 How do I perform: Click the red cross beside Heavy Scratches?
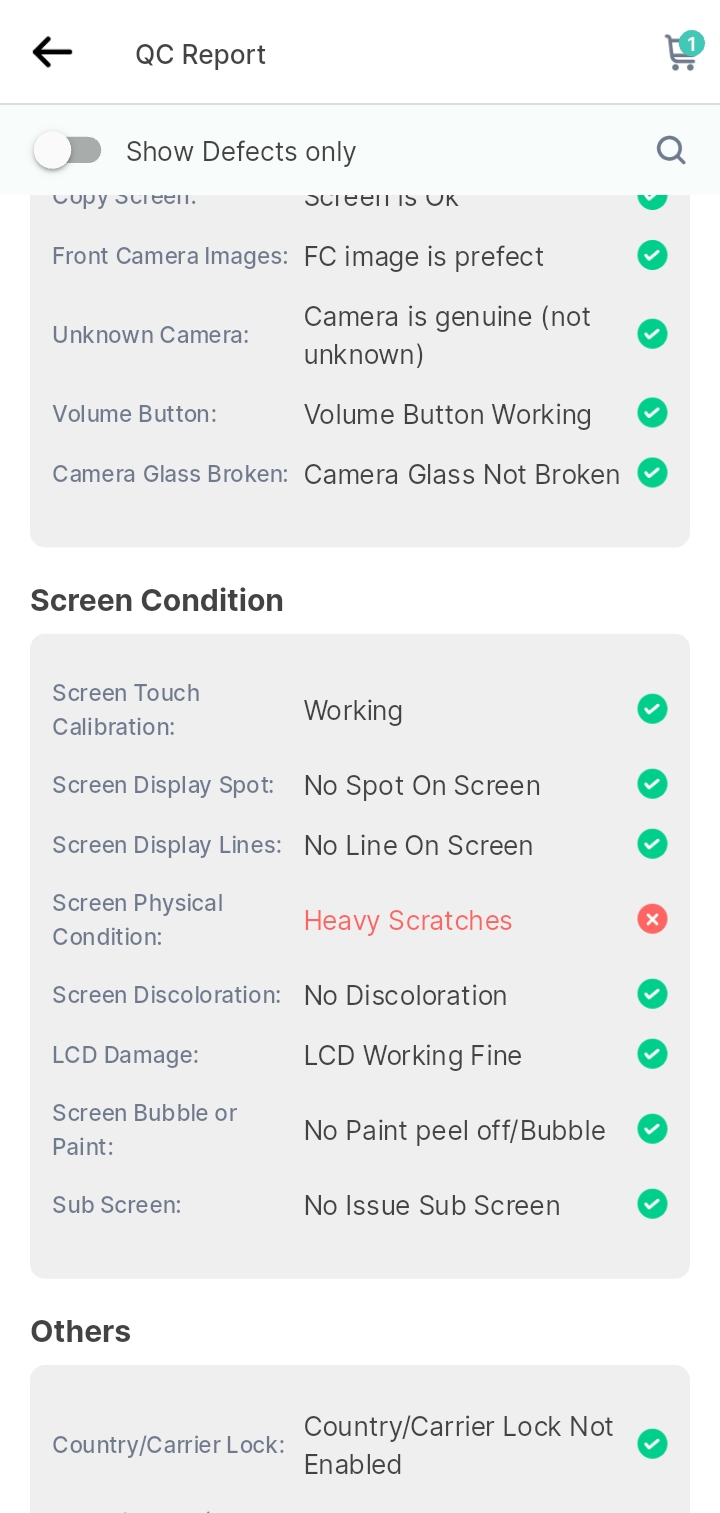click(653, 919)
